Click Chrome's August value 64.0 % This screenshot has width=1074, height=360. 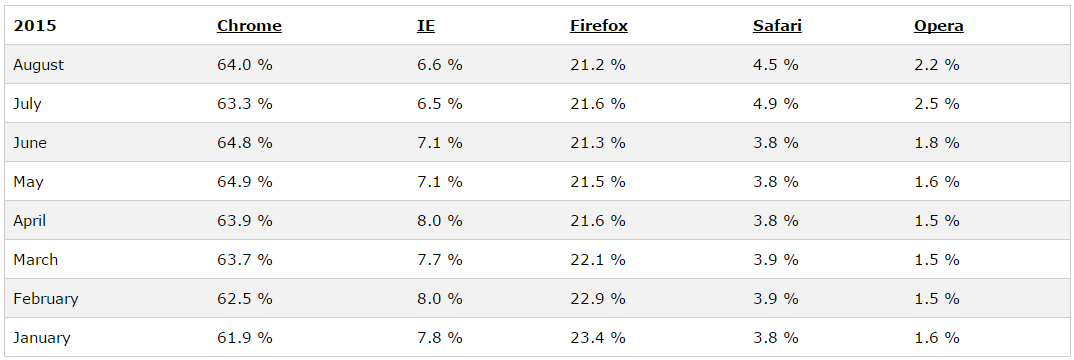pyautogui.click(x=245, y=65)
